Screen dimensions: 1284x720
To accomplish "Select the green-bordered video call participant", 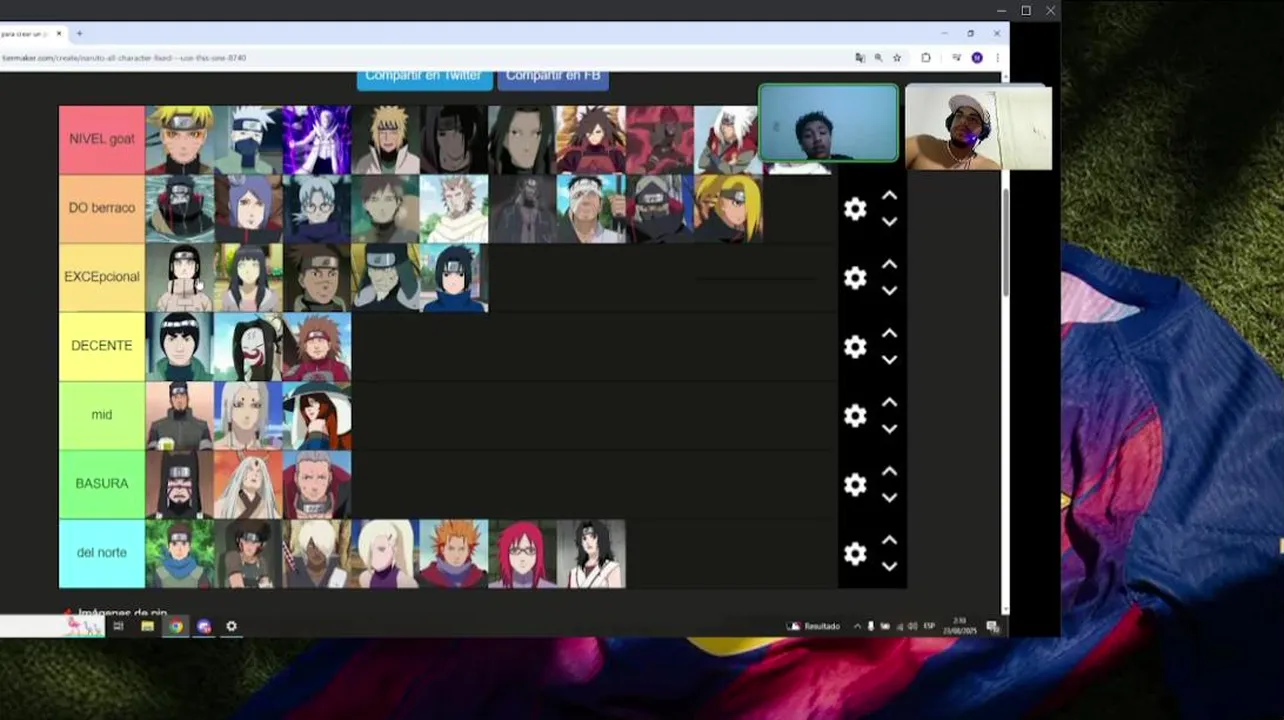I will click(x=828, y=123).
